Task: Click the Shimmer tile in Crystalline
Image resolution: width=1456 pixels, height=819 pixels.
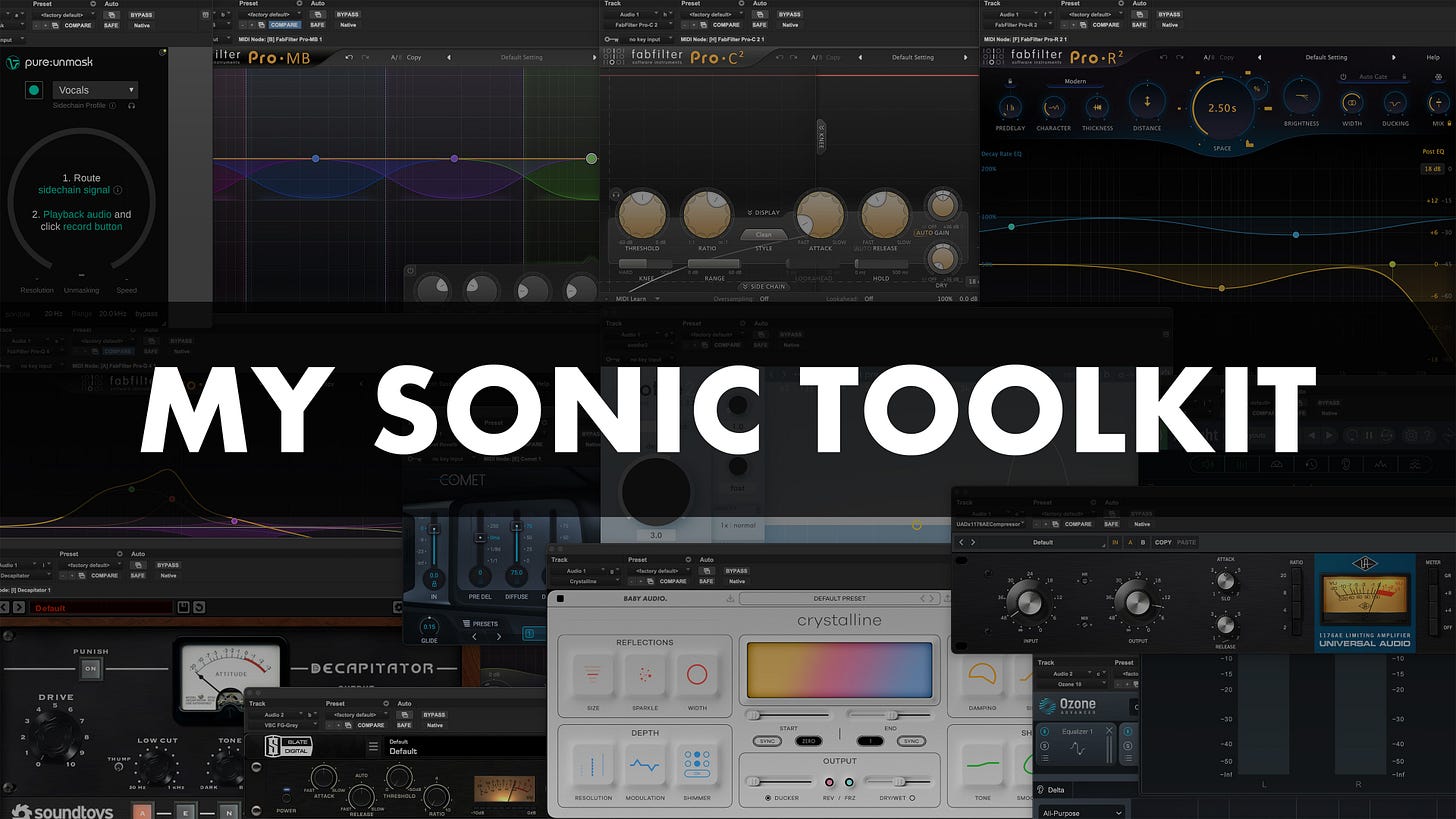Action: (x=697, y=764)
